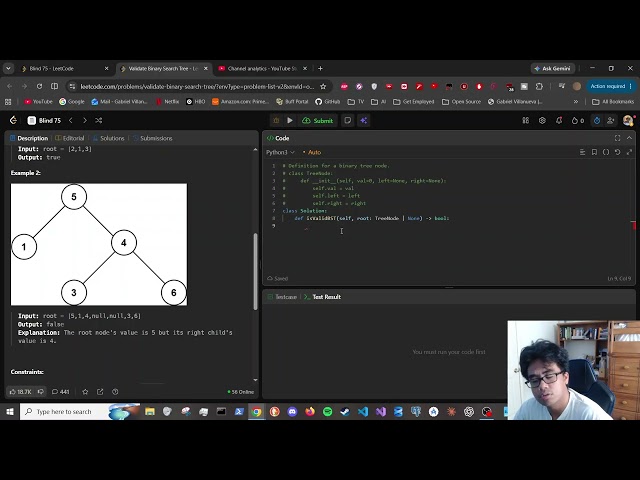This screenshot has height=480, width=640.
Task: Collapse the Code panel chevron
Action: click(629, 138)
